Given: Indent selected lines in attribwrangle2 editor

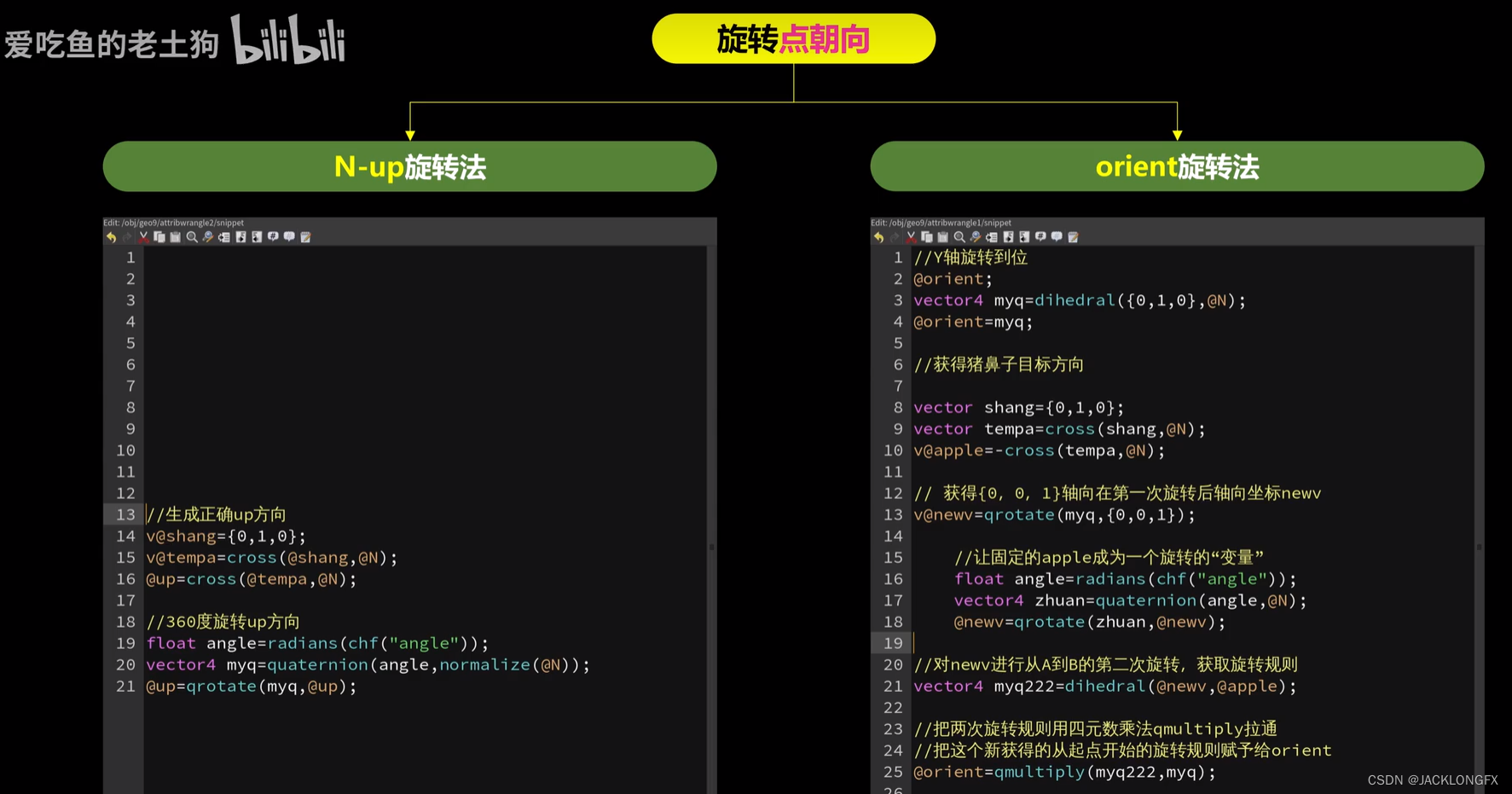Looking at the screenshot, I should [240, 237].
